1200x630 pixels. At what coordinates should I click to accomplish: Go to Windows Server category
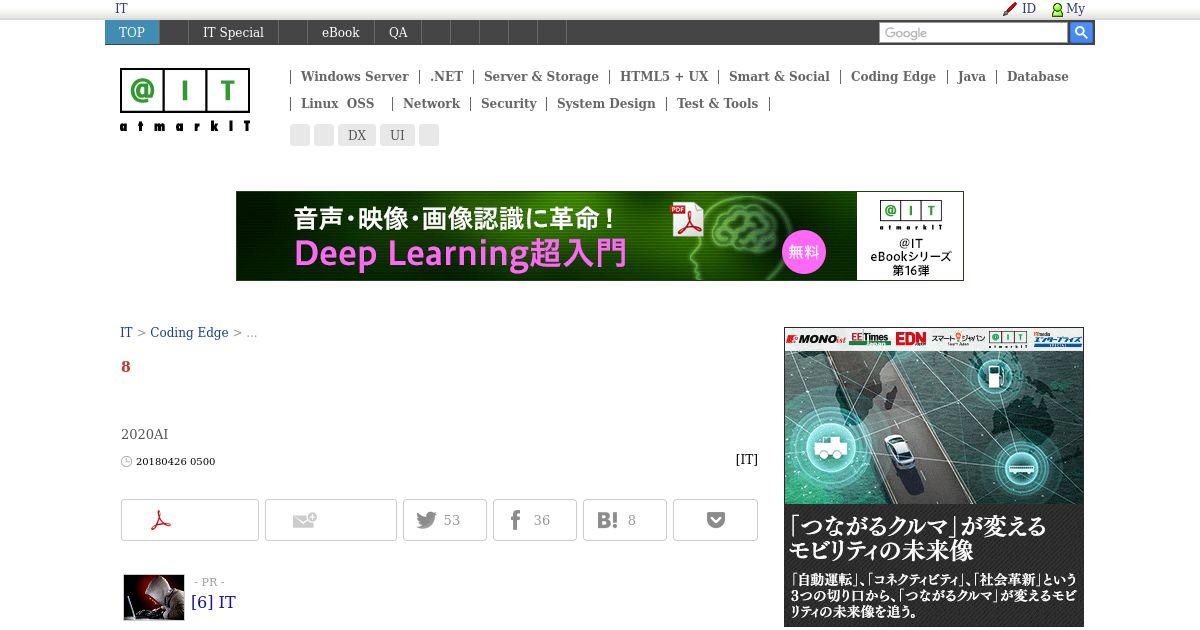[354, 77]
